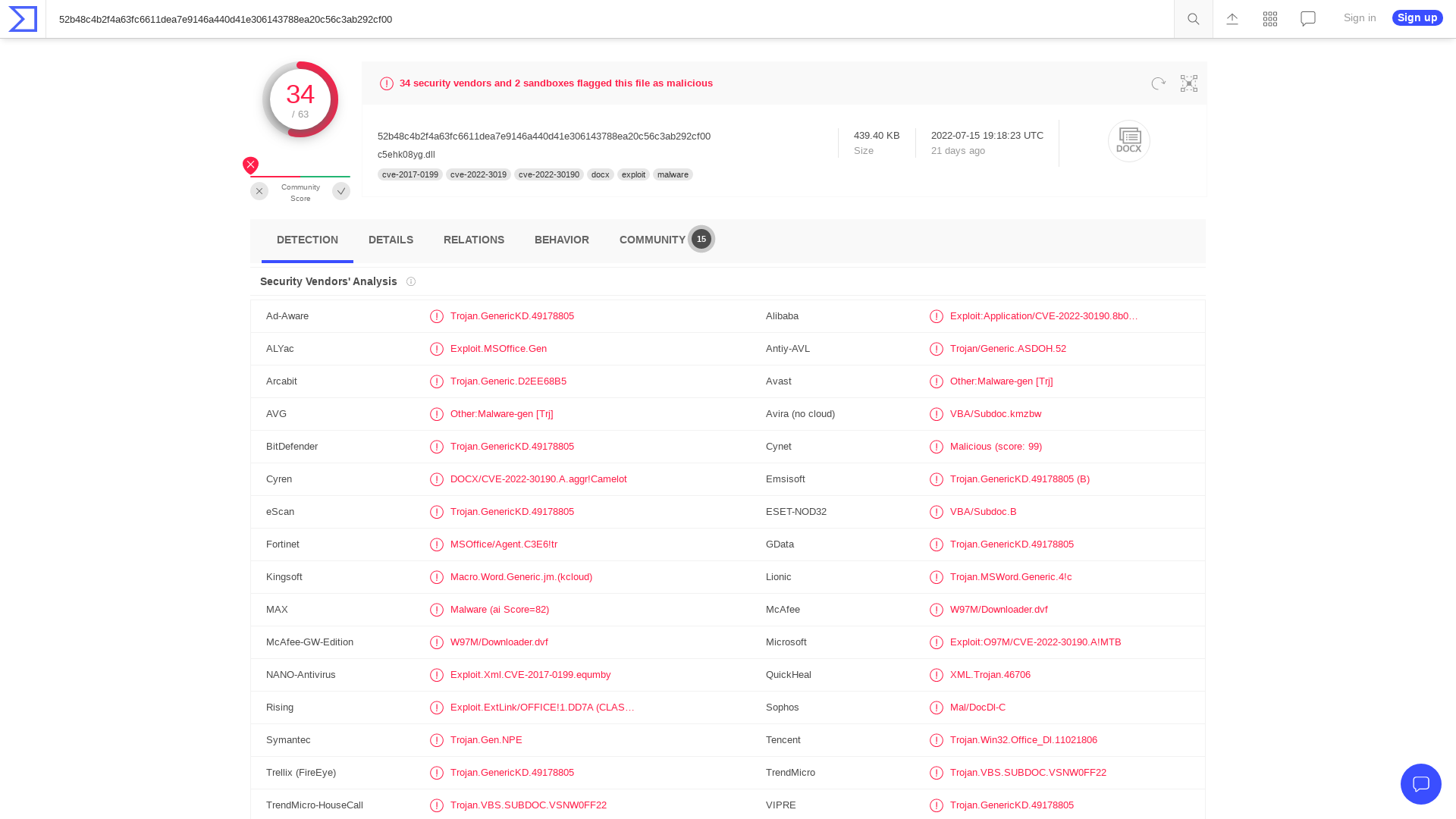
Task: Click Malware (ai Score=82) result
Action: [x=500, y=610]
